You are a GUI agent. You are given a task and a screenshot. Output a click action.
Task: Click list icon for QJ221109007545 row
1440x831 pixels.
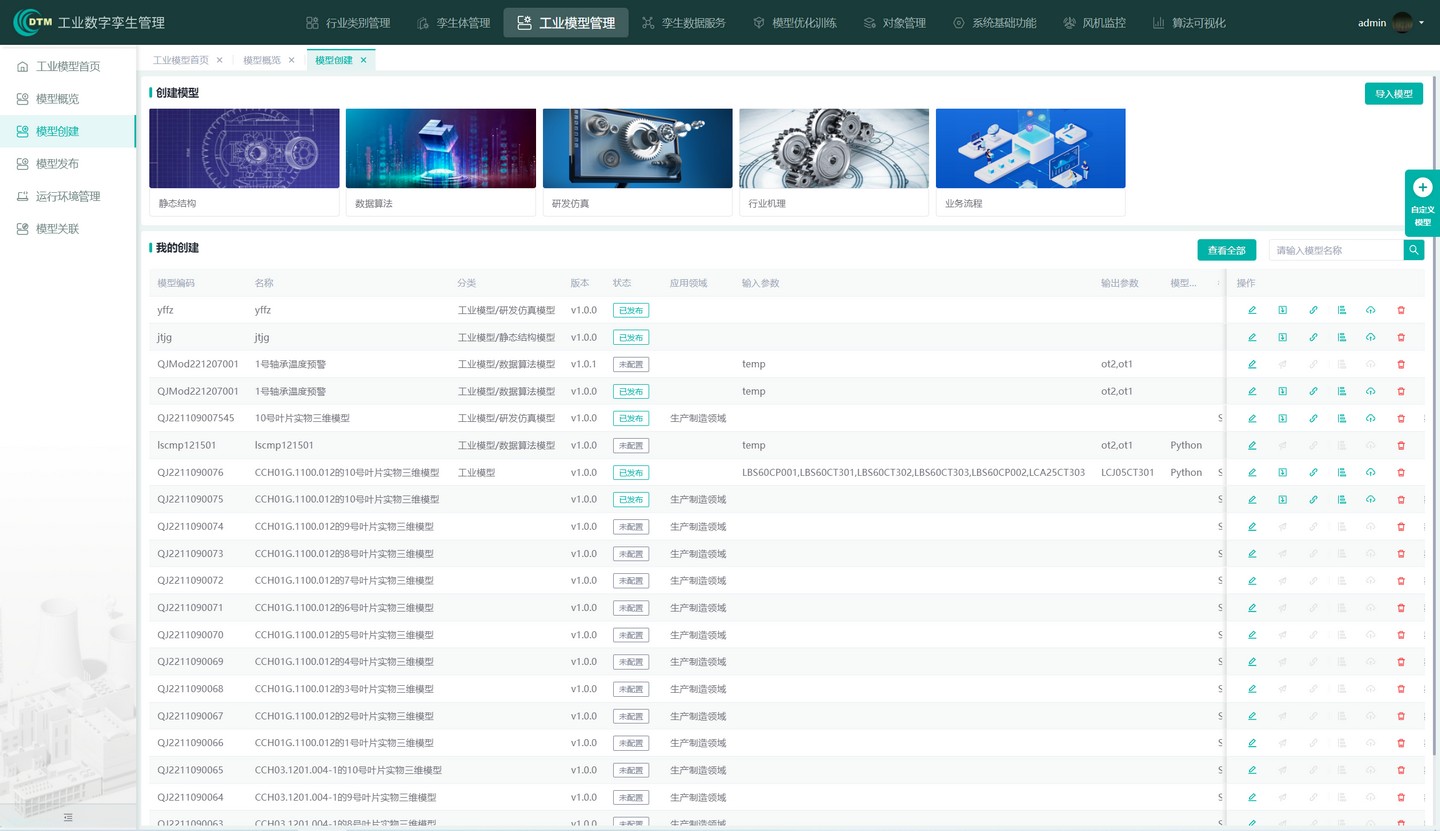(x=1342, y=418)
